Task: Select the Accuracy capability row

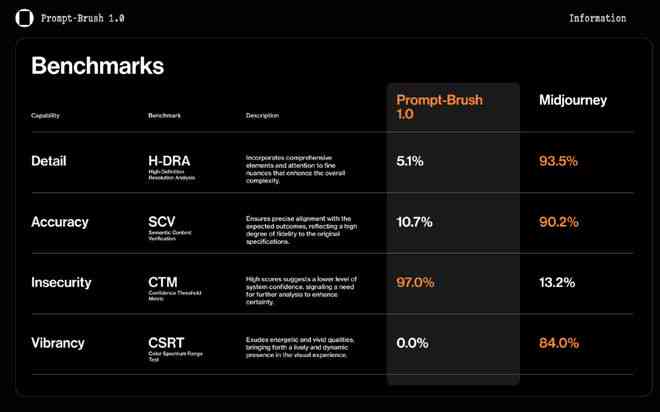Action: tap(332, 223)
